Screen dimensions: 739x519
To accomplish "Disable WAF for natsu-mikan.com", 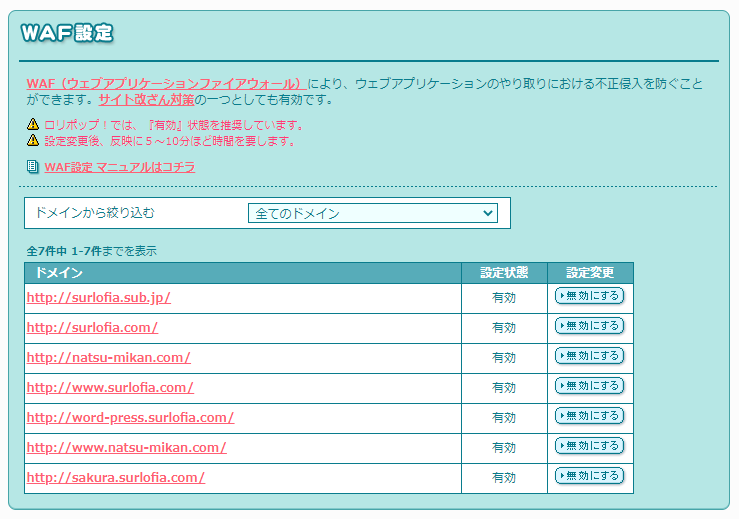I will 589,356.
